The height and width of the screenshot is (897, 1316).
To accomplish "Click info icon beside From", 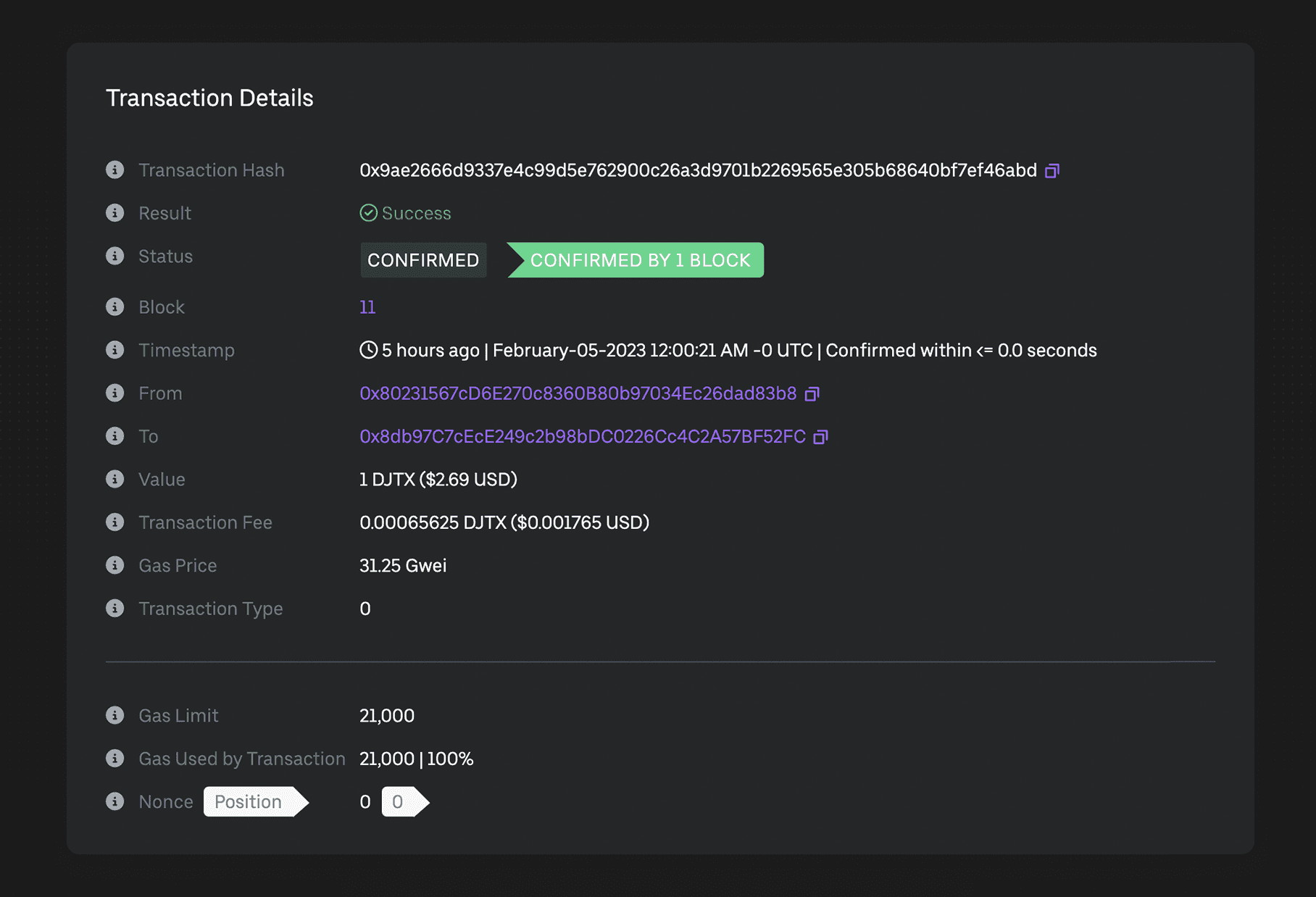I will point(114,393).
